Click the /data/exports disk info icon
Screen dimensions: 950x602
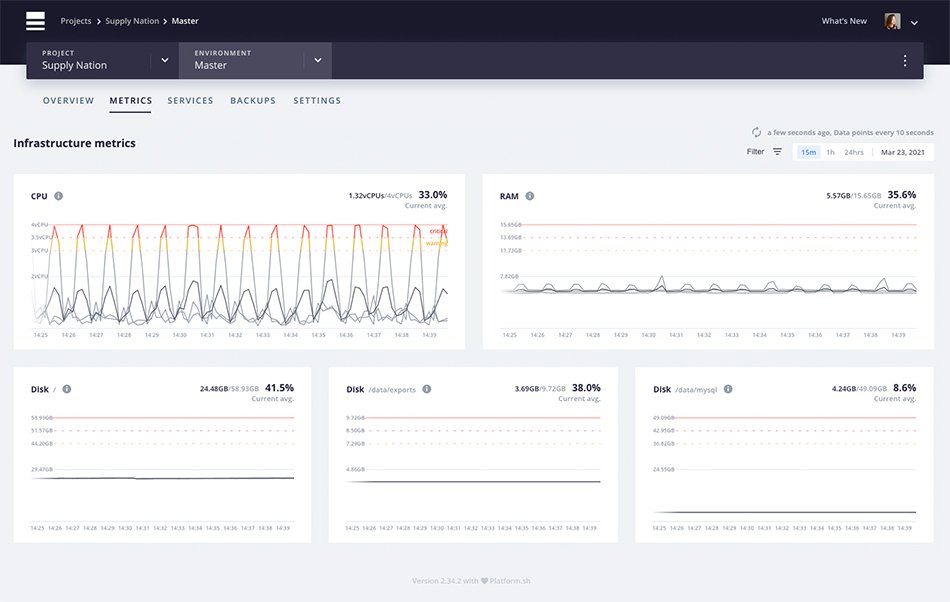coord(427,389)
